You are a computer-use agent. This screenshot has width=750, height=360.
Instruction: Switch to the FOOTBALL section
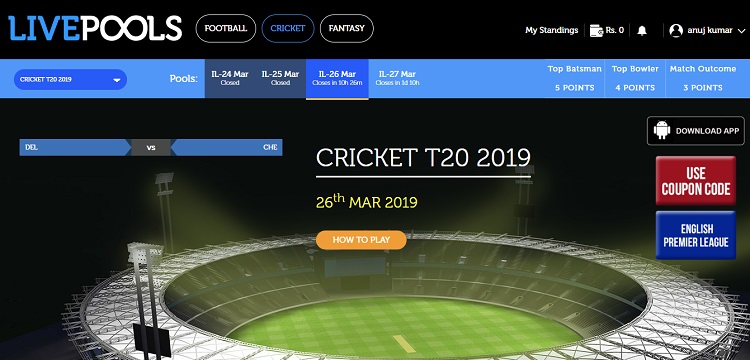[226, 28]
